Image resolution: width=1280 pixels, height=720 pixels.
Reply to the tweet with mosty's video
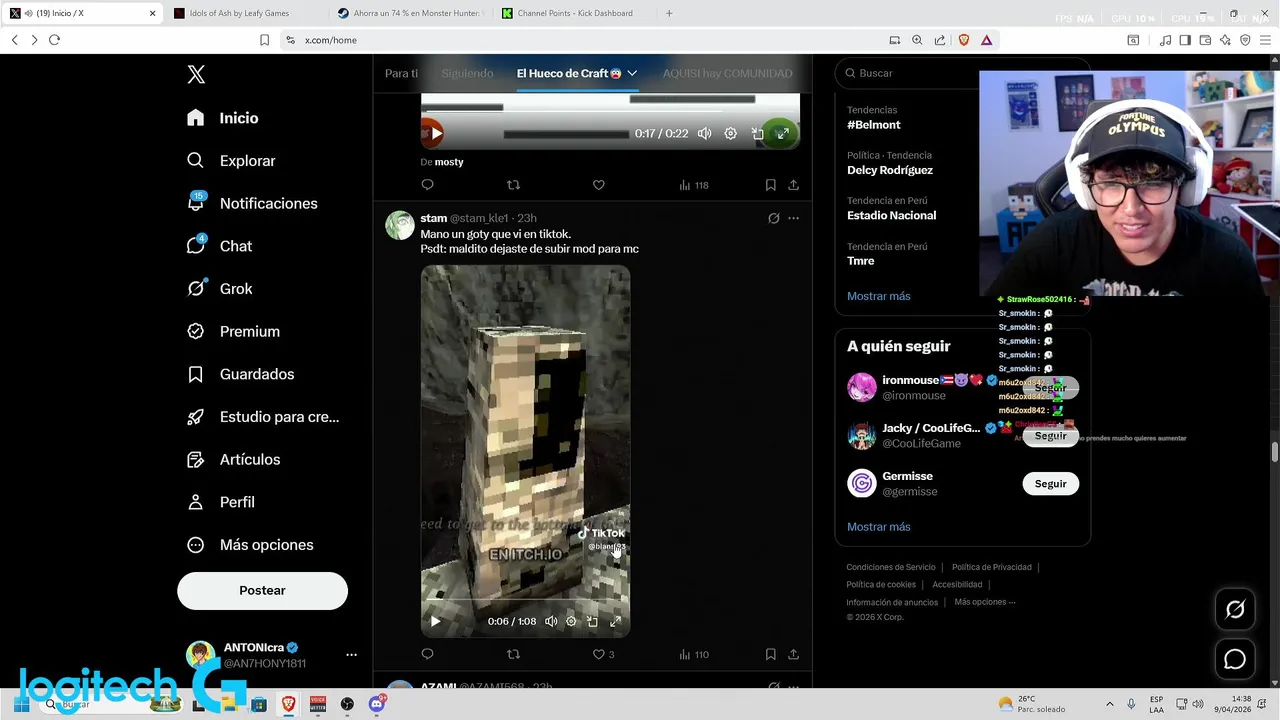click(x=427, y=185)
